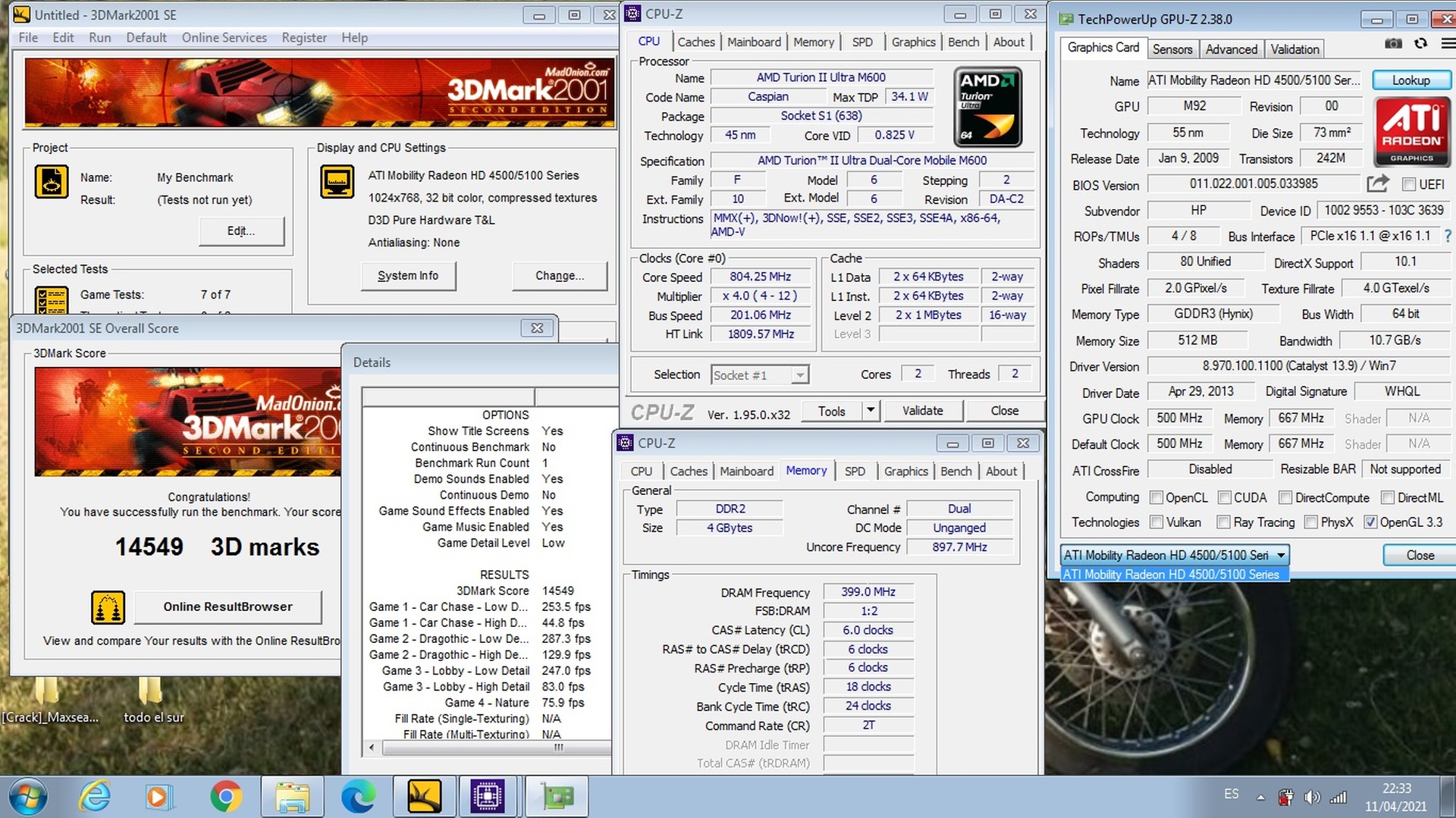Open the Register menu in 3DMark2001
Screen dimensions: 1456x818
click(x=304, y=37)
